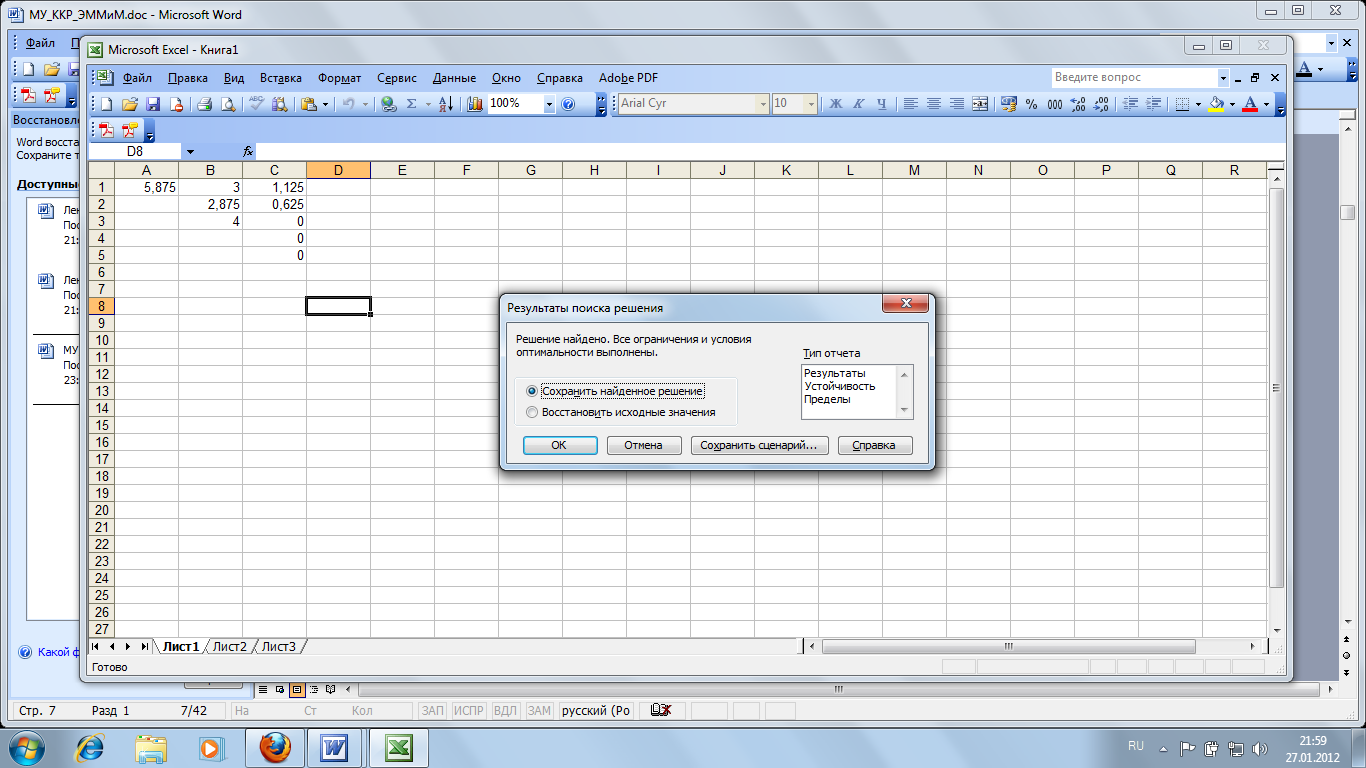
Task: Open the Сервис menu
Action: click(397, 78)
